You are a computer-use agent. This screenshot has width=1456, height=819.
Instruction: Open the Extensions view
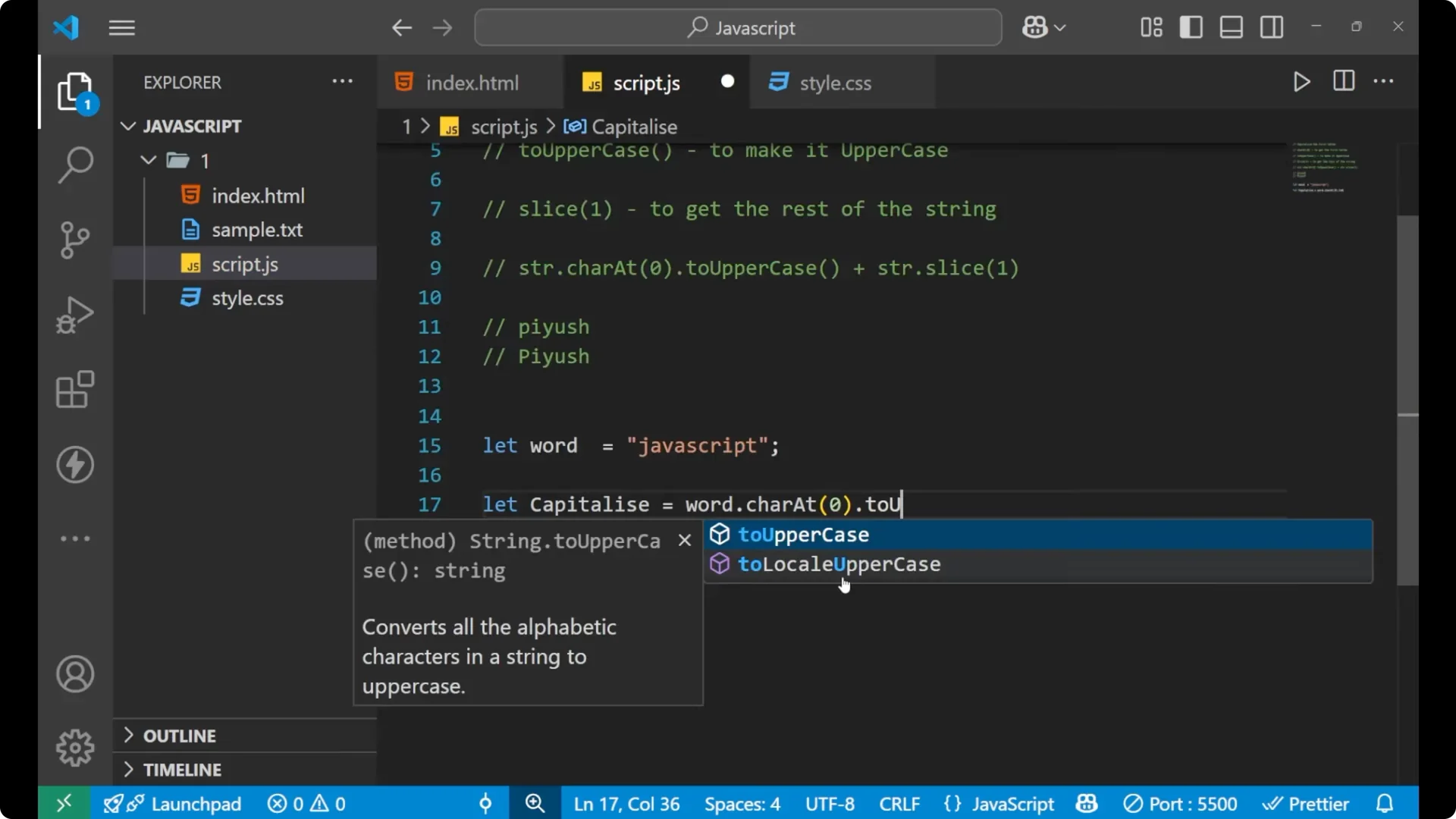coord(74,389)
